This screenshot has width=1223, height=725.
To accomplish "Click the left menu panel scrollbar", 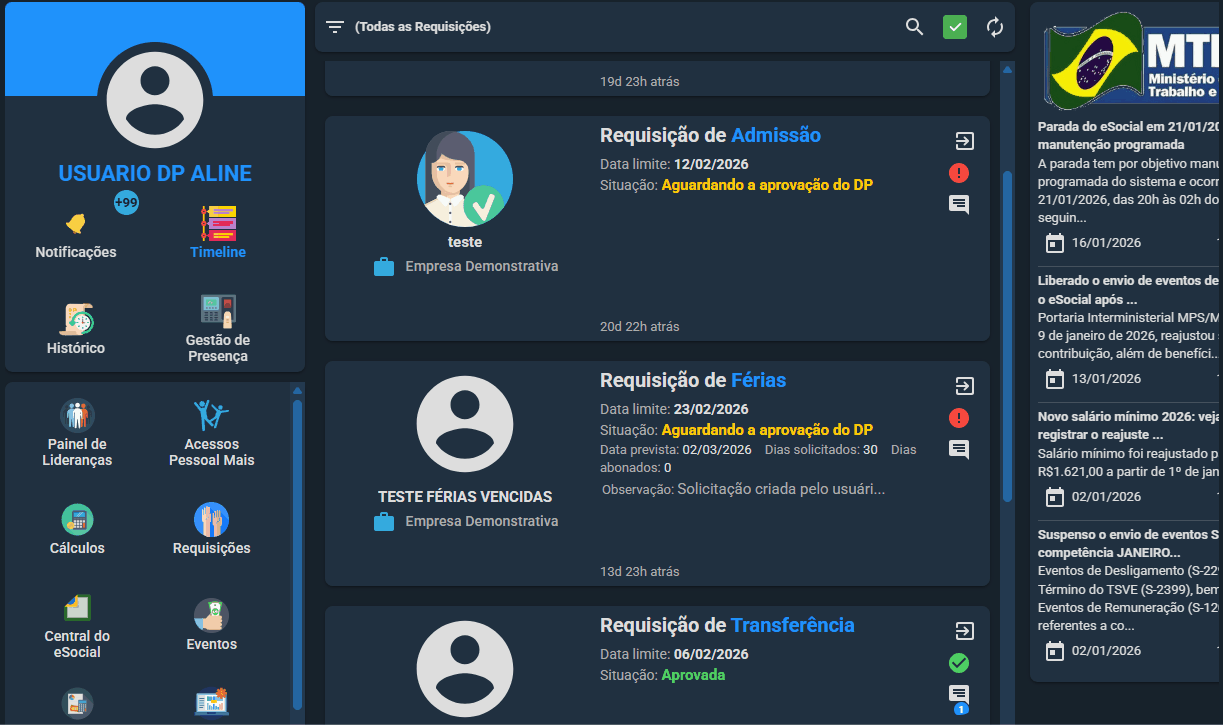I will [x=297, y=553].
